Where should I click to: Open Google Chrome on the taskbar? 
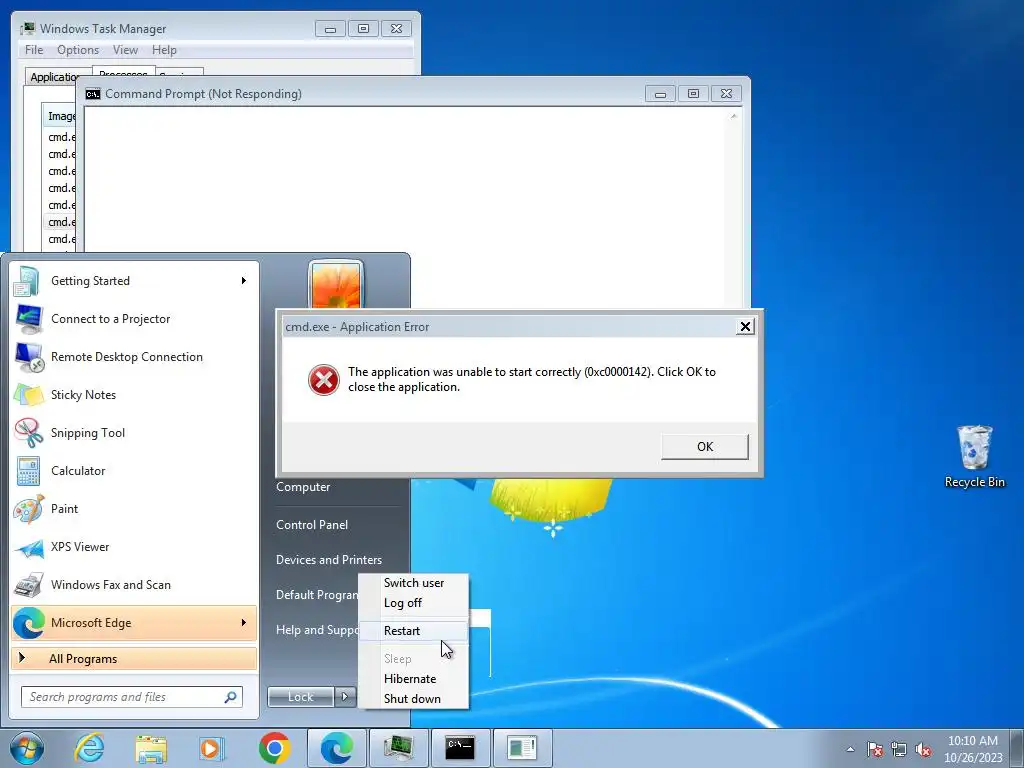274,748
